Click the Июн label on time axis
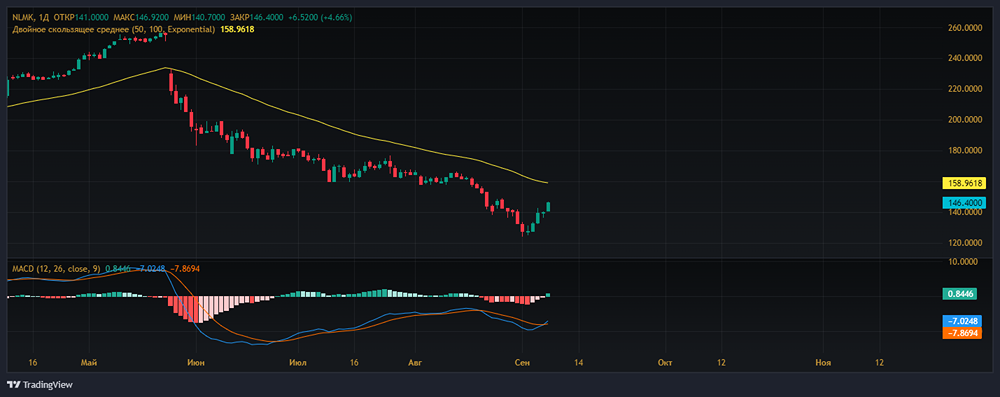Viewport: 1000px width, 397px height. tap(196, 363)
